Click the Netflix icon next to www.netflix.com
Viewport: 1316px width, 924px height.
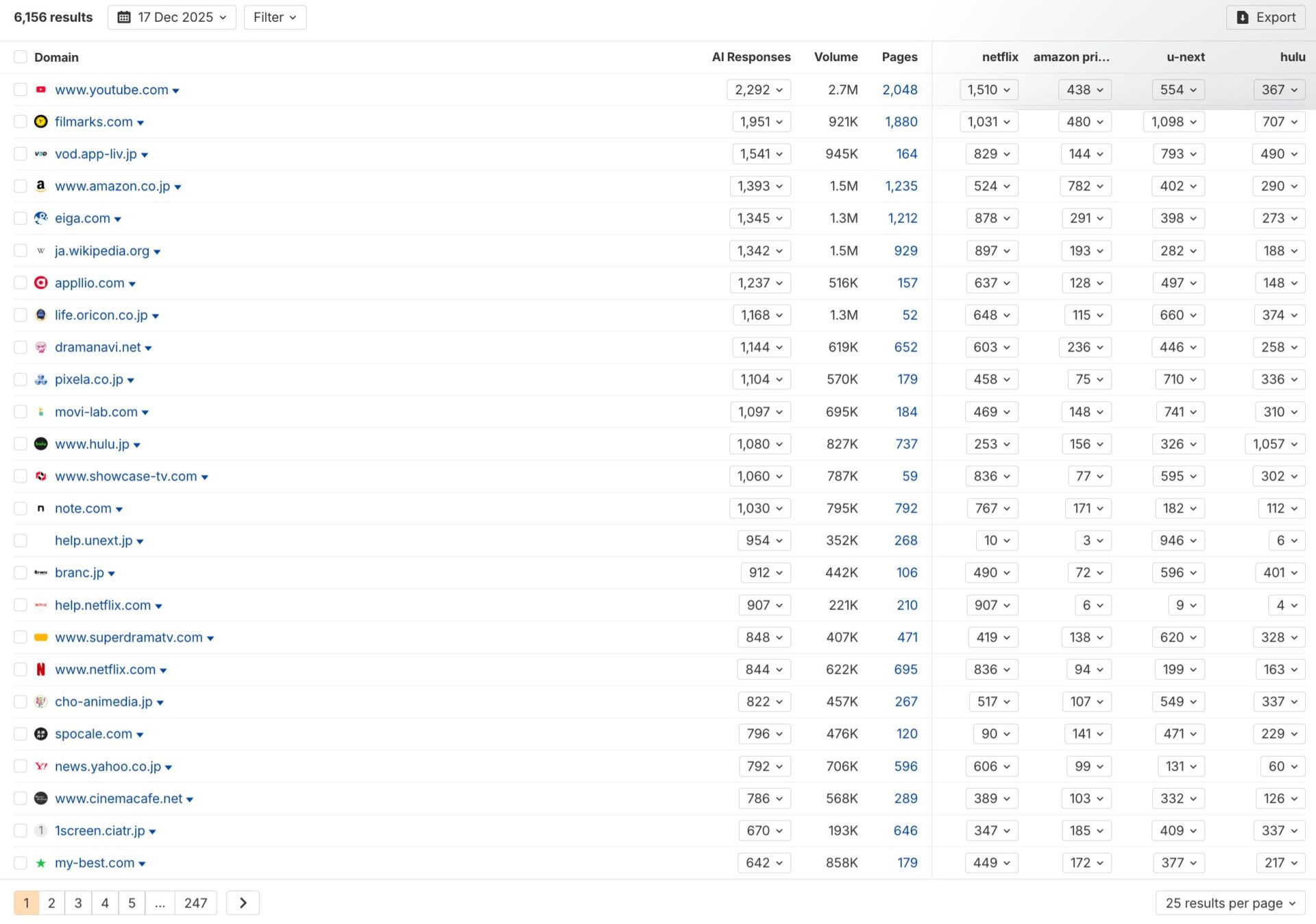tap(41, 670)
